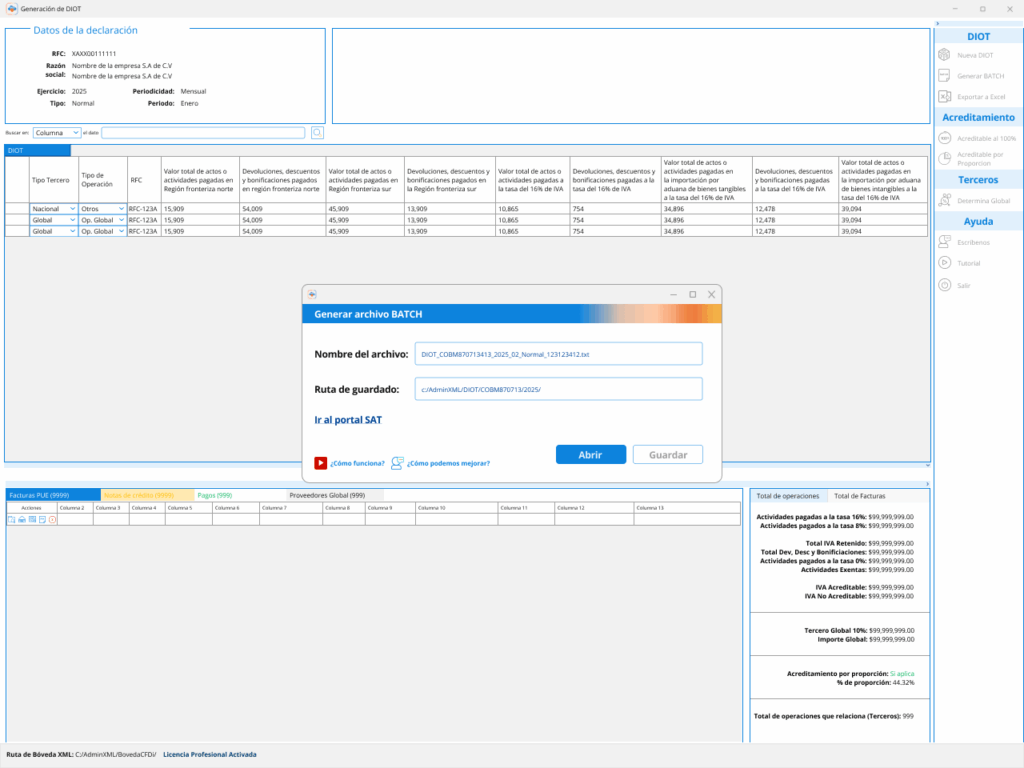Click the red delete icon in Acciones column
This screenshot has height=768, width=1024.
pyautogui.click(x=52, y=520)
